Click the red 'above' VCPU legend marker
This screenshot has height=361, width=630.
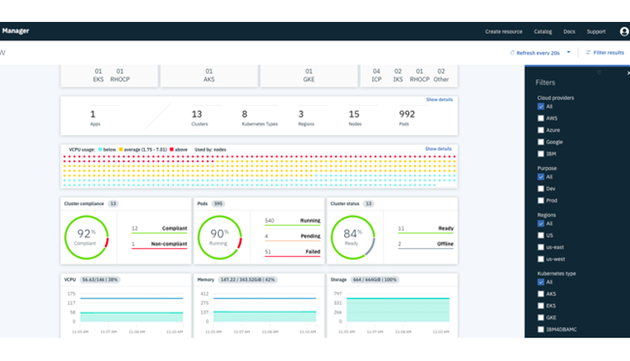pos(172,150)
